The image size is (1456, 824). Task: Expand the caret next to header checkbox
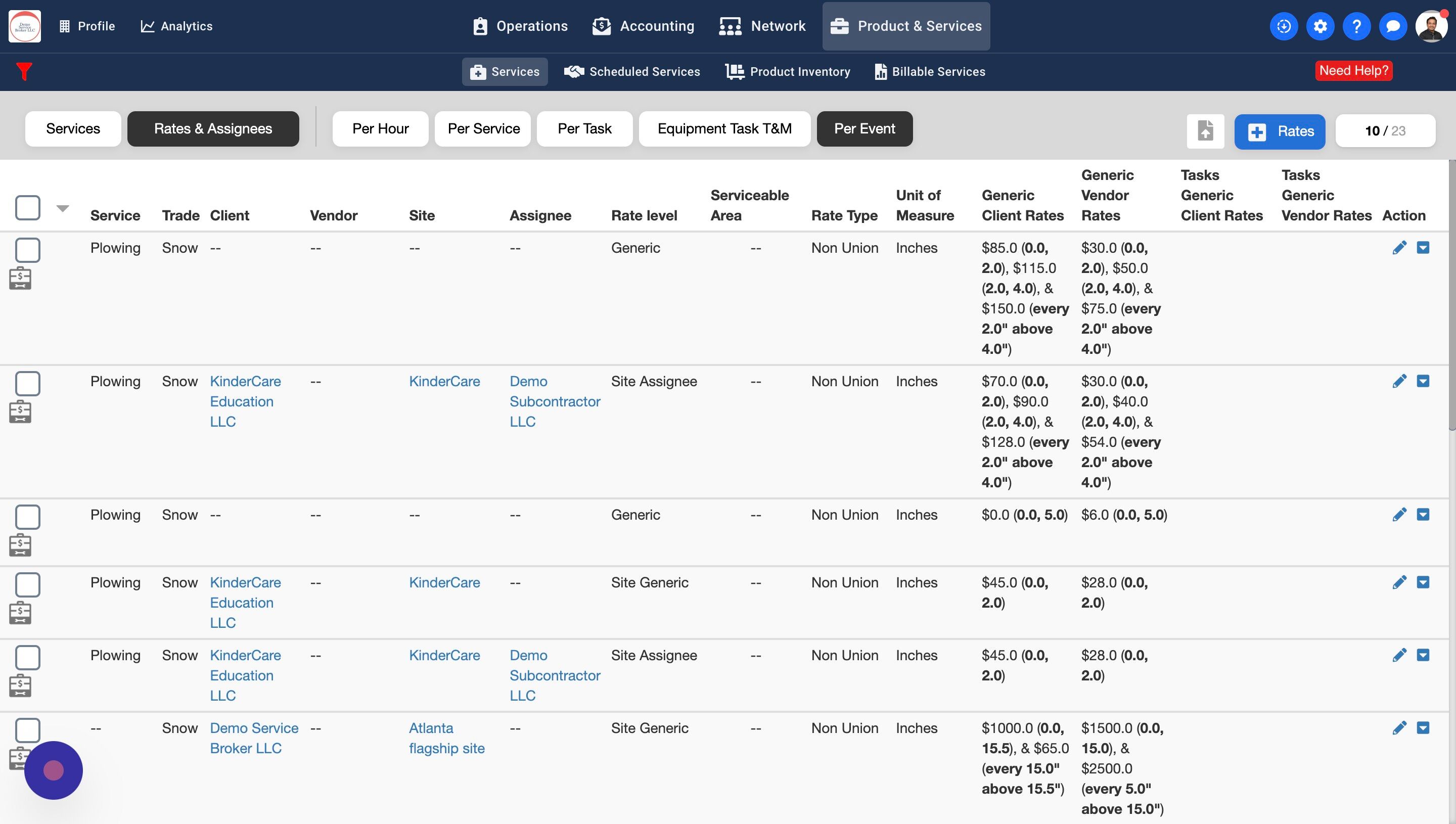coord(63,208)
